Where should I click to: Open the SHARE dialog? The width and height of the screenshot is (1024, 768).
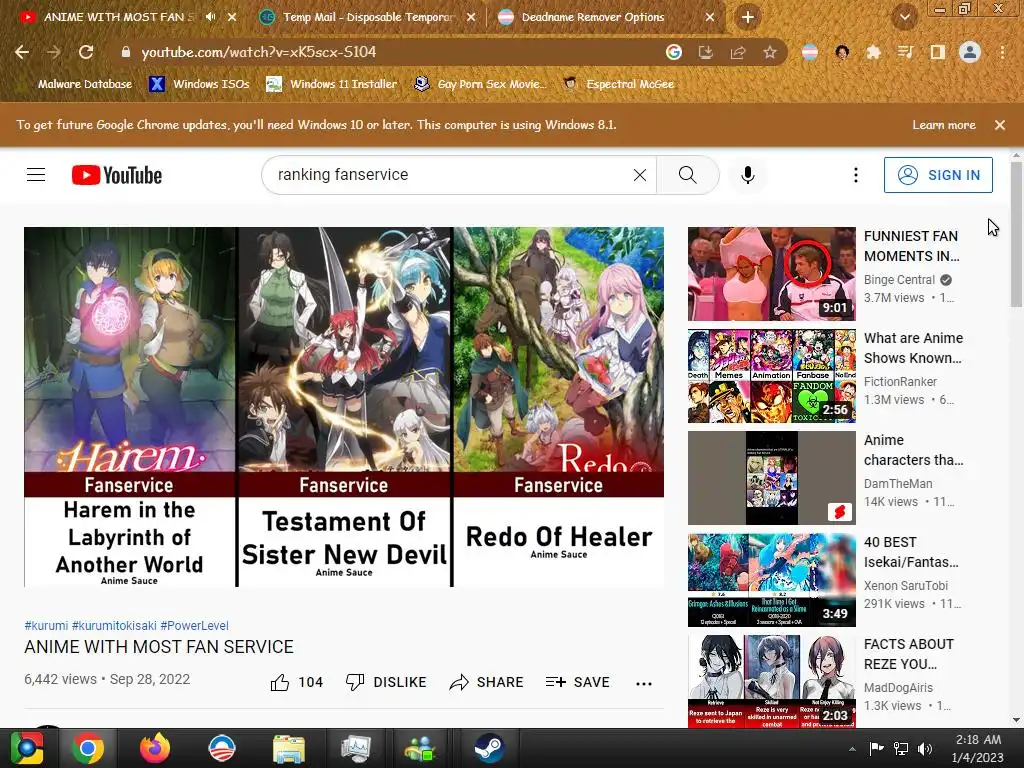[x=487, y=682]
